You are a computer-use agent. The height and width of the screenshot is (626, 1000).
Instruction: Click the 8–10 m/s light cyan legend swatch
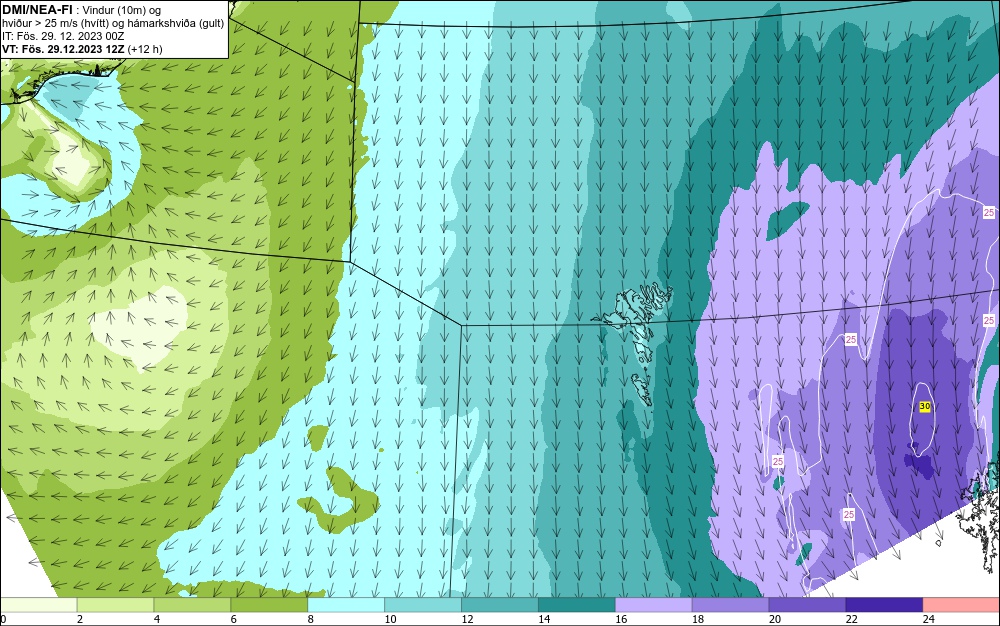(x=346, y=605)
